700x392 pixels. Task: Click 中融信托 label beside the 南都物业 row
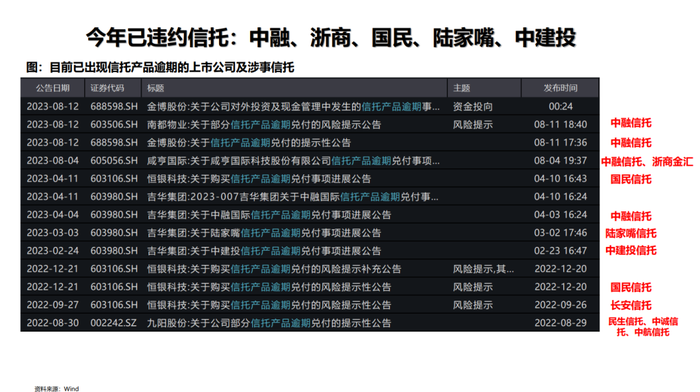(x=631, y=123)
